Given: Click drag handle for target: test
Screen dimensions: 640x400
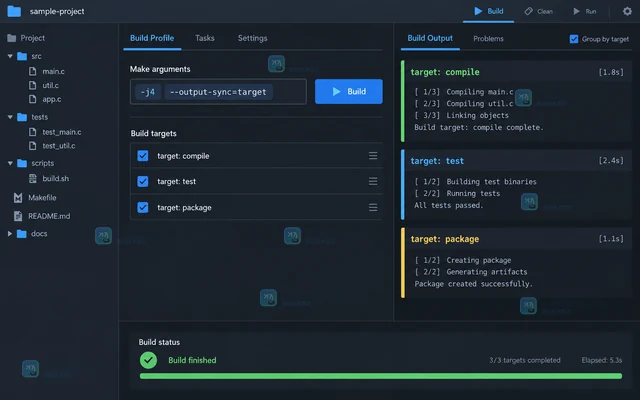Looking at the screenshot, I should tap(373, 181).
